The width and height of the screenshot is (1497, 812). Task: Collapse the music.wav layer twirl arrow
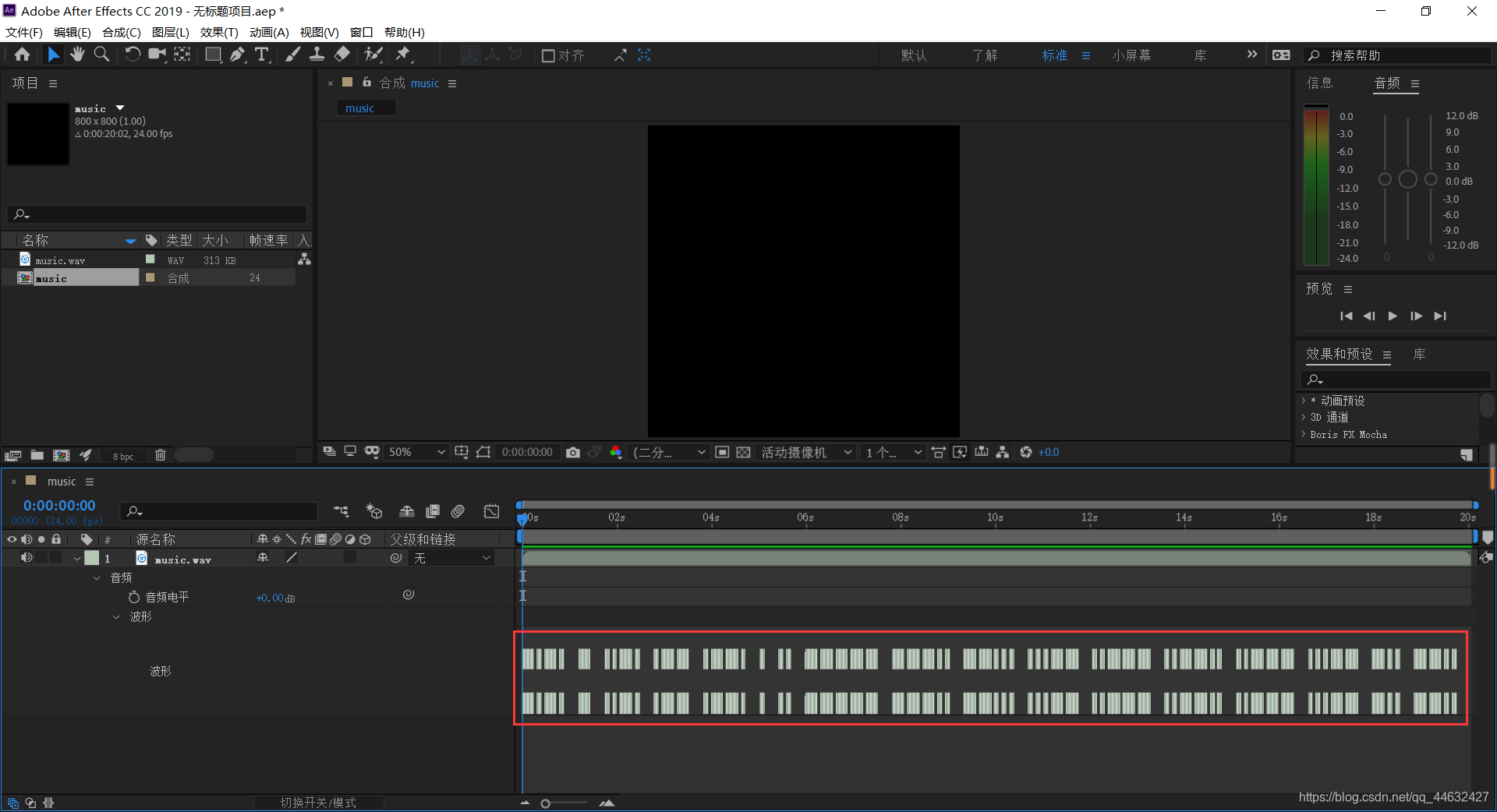tap(77, 559)
